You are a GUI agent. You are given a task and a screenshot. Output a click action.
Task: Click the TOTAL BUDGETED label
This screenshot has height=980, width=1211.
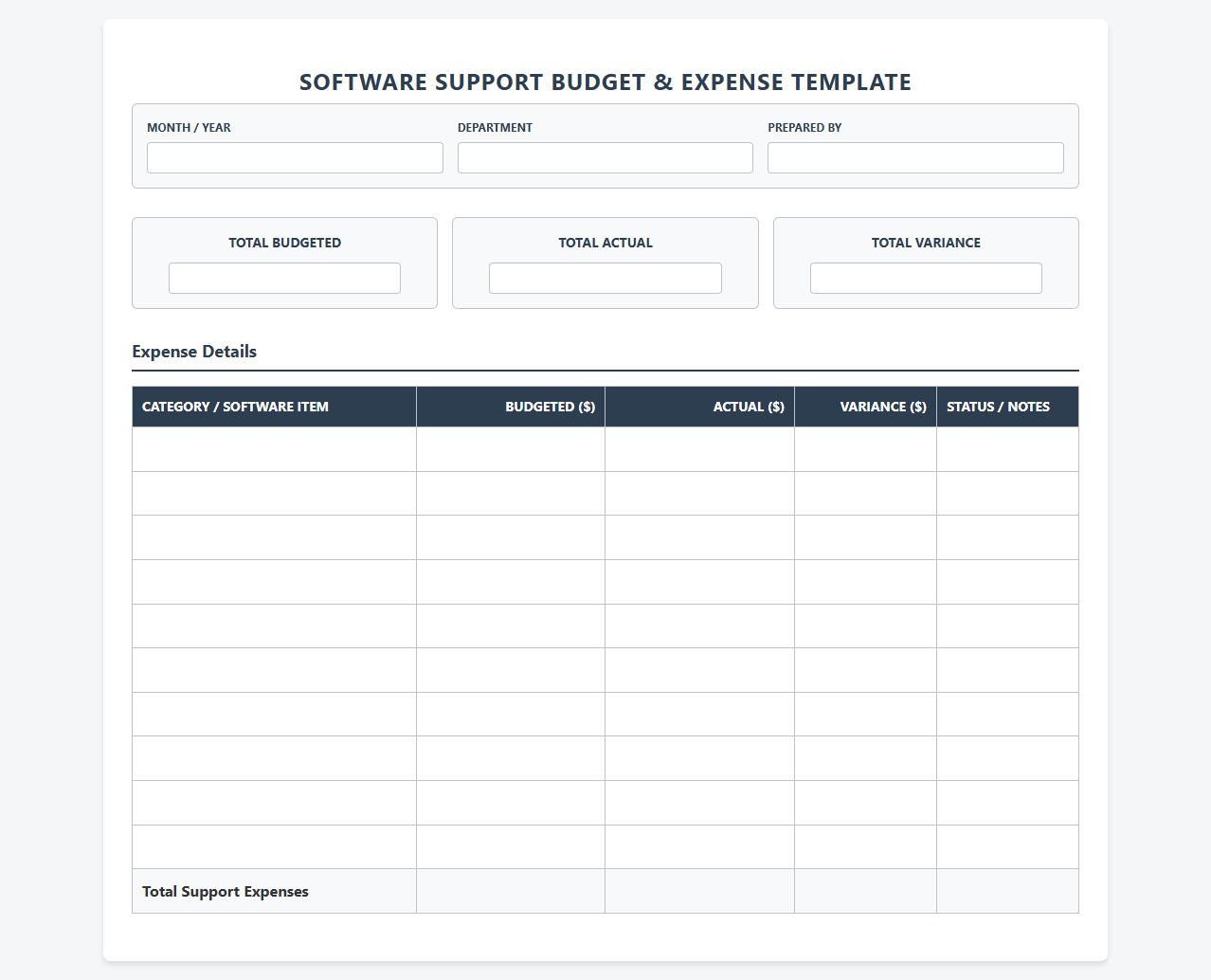(284, 243)
